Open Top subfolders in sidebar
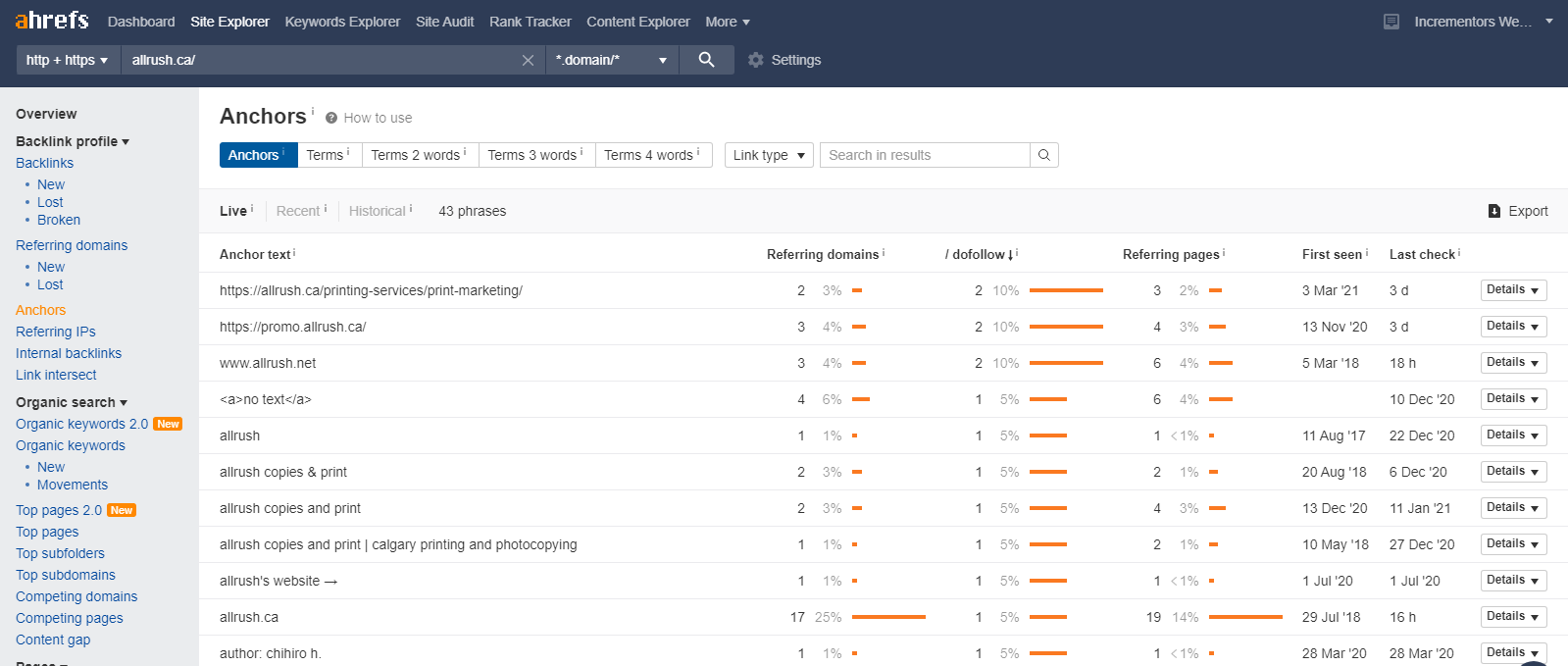The width and height of the screenshot is (1568, 666). [60, 553]
